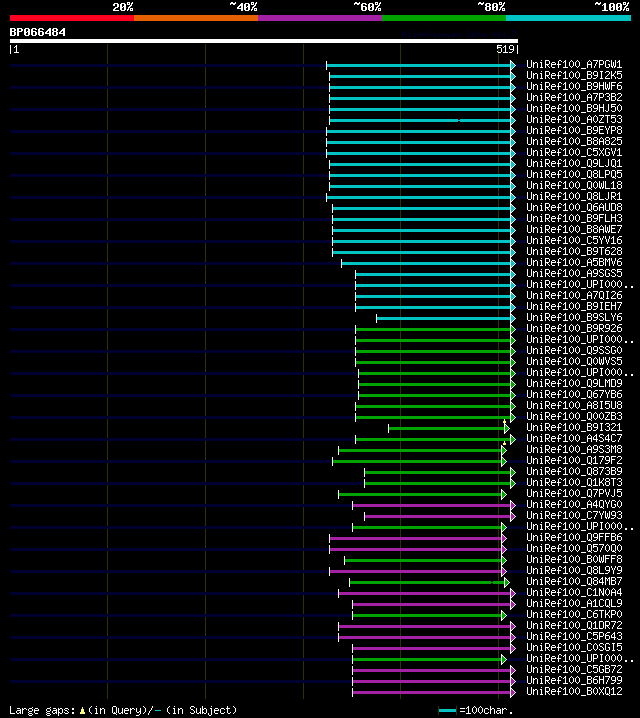The image size is (640, 718).
Task: Select the UniRef100_Q8LJR1 label
Action: coord(574,196)
